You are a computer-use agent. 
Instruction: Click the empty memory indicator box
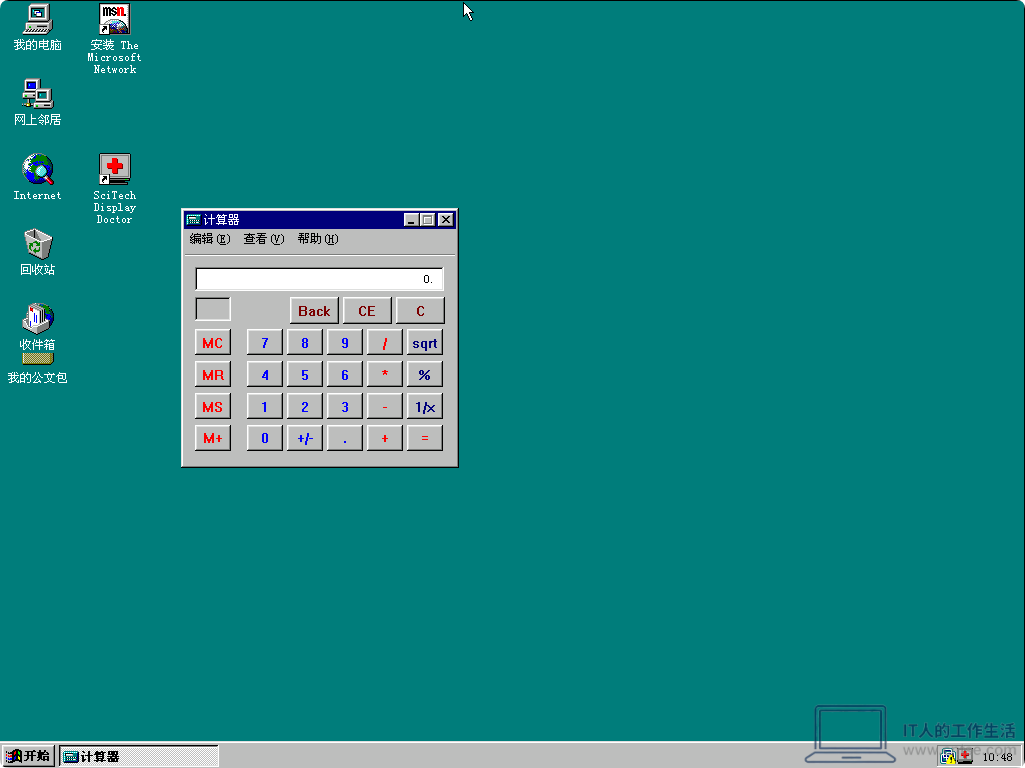[x=212, y=309]
